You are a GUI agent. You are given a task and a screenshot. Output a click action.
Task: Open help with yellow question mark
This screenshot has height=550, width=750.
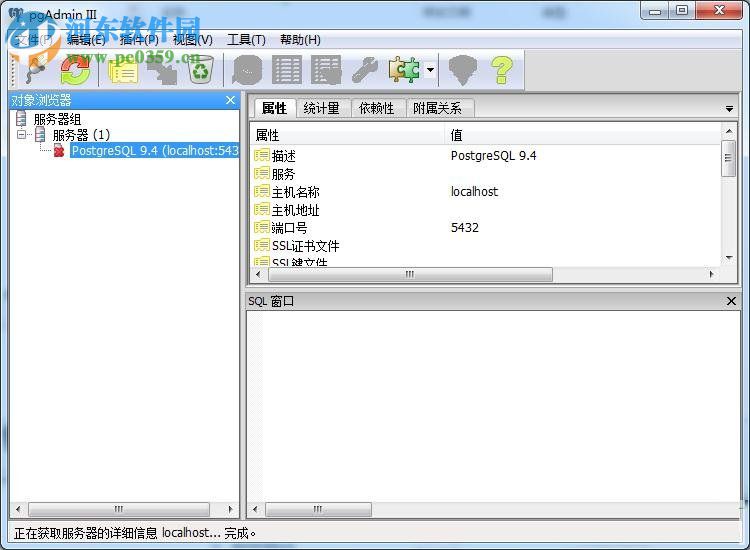pyautogui.click(x=502, y=70)
